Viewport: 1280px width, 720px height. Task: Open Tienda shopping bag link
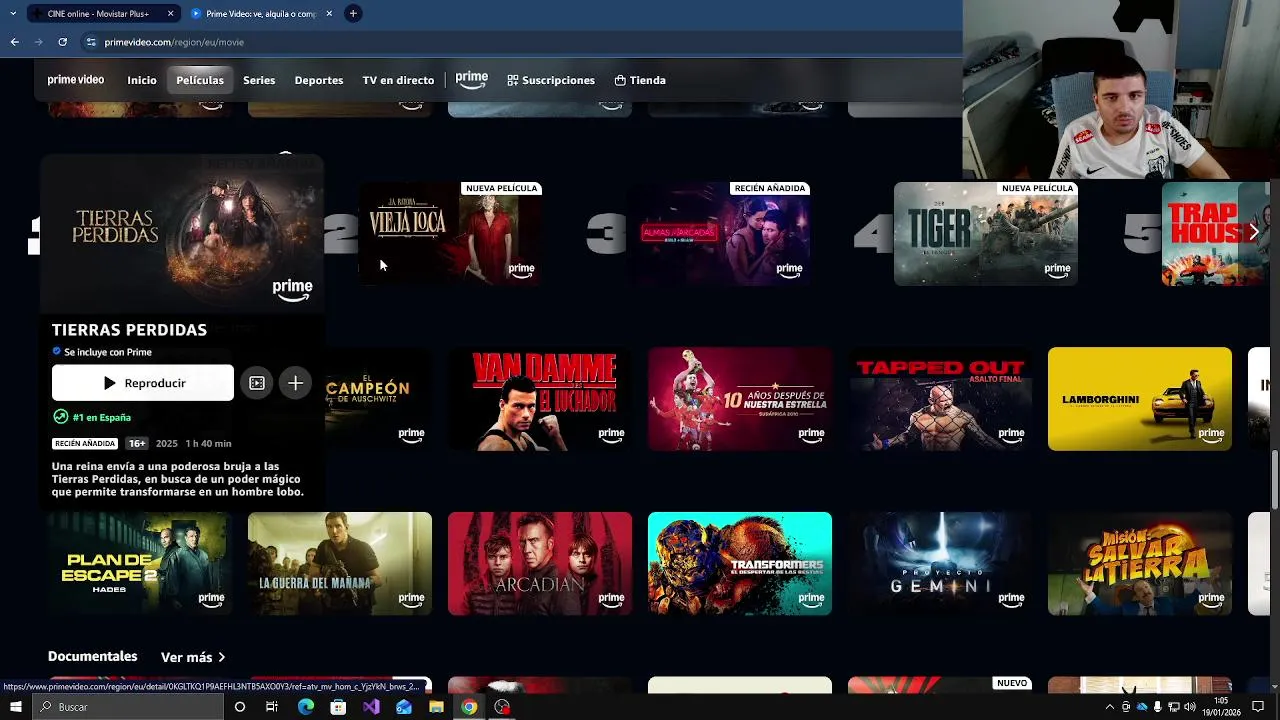[x=640, y=80]
